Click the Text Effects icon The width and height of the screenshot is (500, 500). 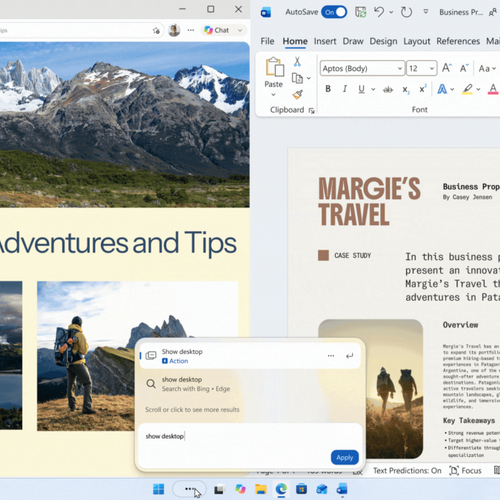click(442, 89)
